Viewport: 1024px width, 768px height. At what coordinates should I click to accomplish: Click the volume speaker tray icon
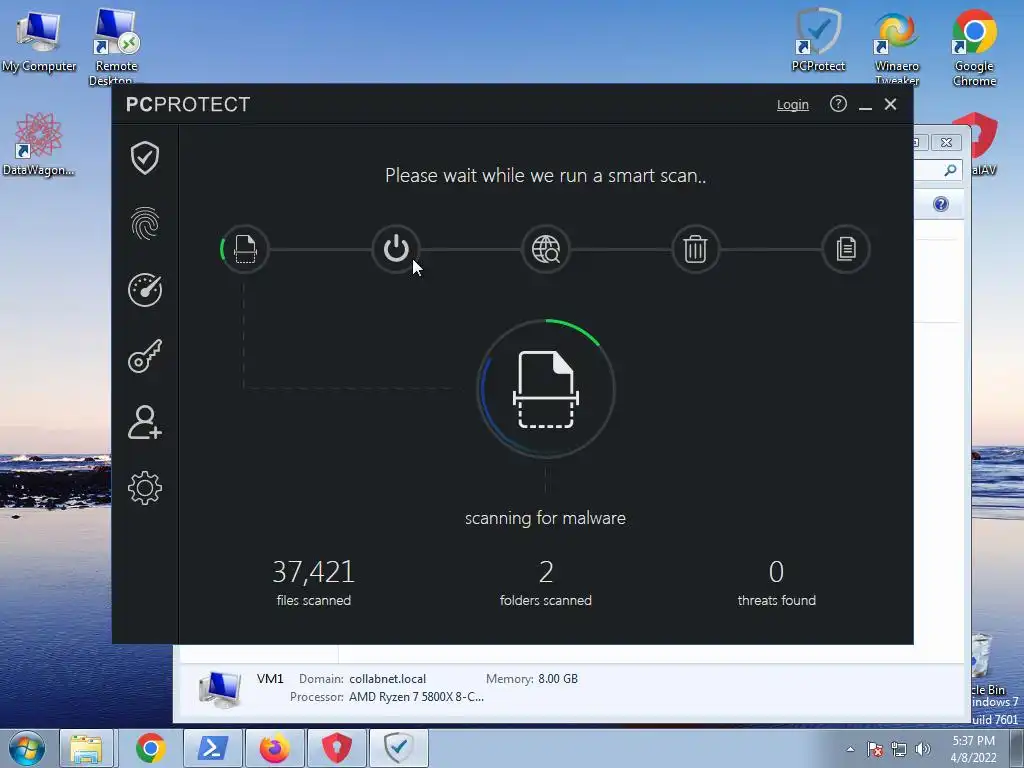click(x=923, y=749)
